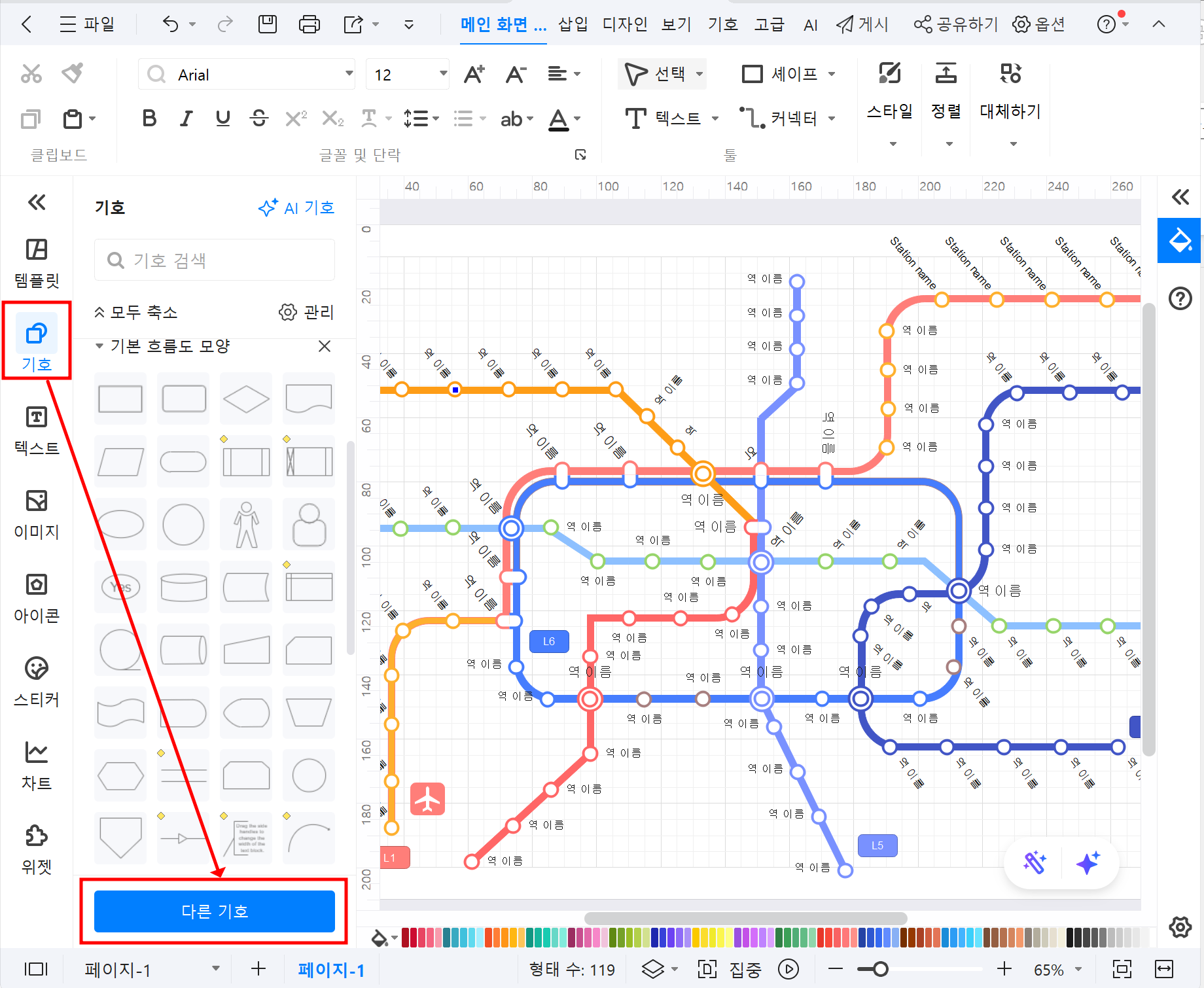This screenshot has height=988, width=1204.
Task: Open the 템플릿 sidebar panel
Action: tap(37, 264)
